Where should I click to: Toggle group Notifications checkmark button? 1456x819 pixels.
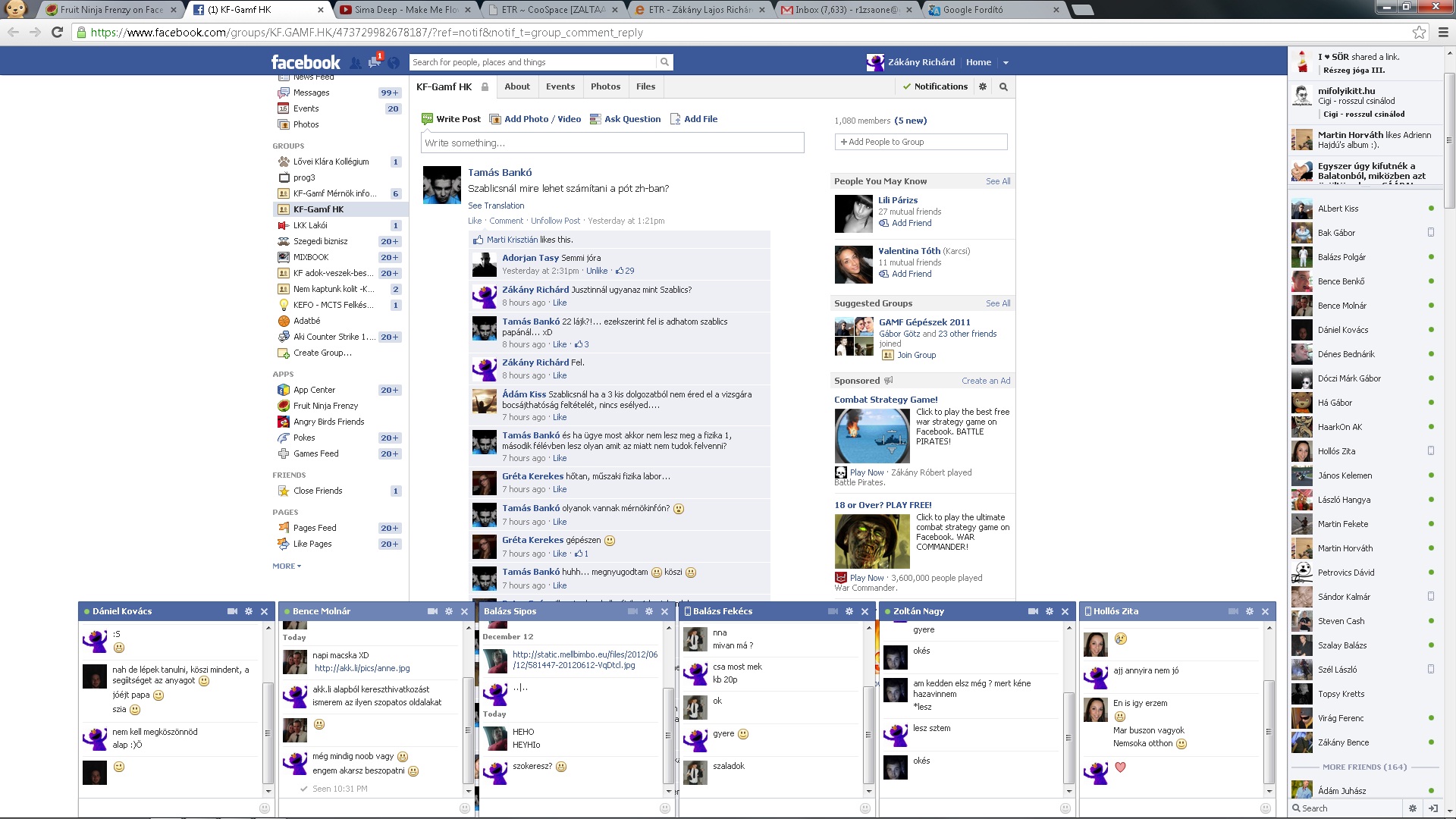coord(934,87)
